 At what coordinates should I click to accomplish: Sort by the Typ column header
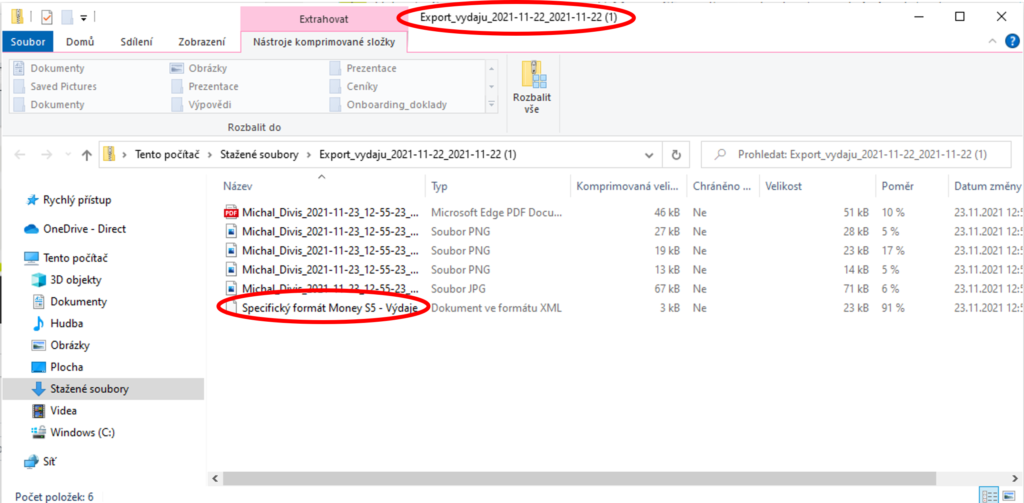tap(440, 186)
